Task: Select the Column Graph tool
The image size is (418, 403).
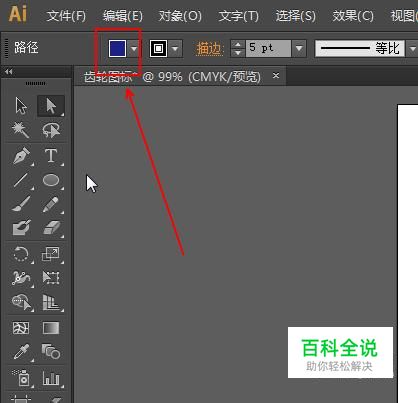Action: tap(51, 378)
